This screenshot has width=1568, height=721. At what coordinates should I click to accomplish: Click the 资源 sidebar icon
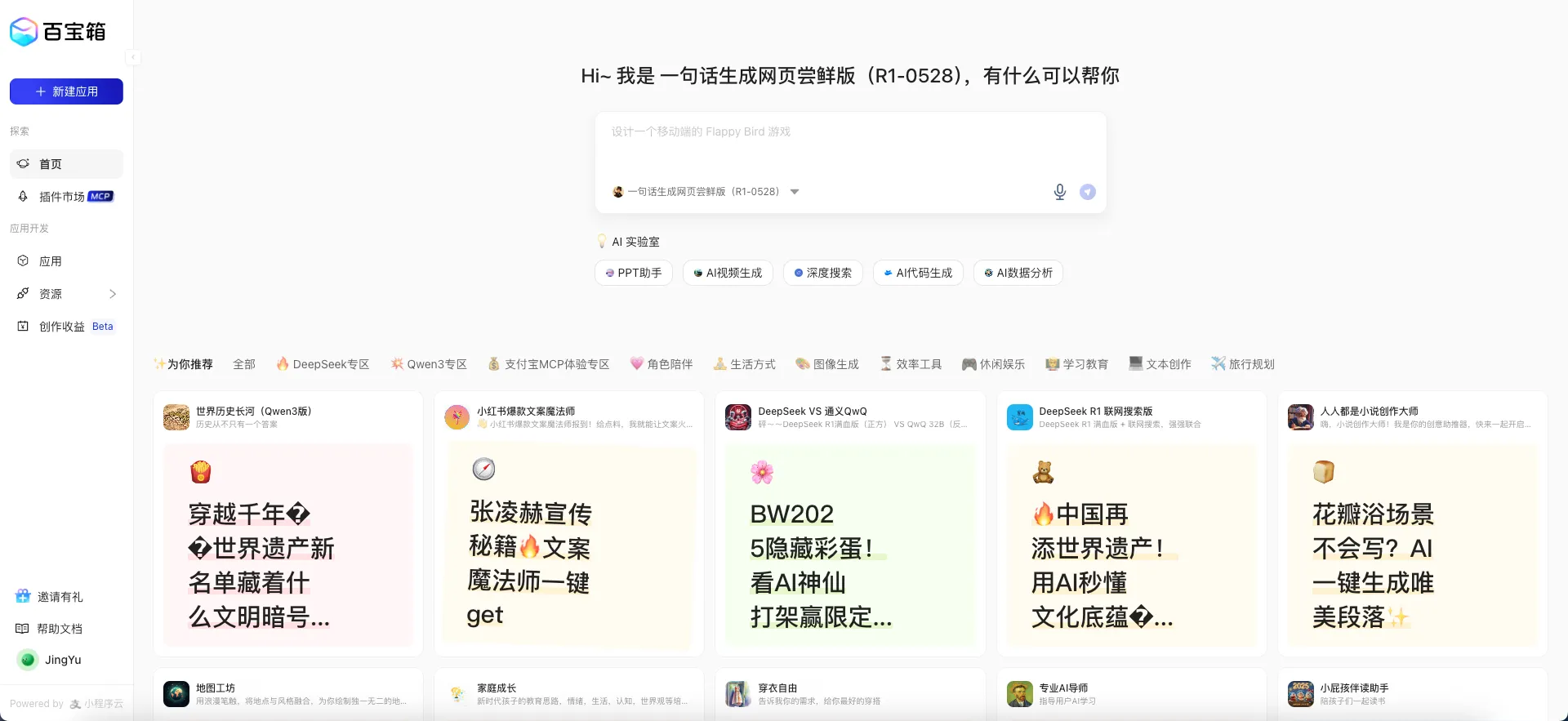point(23,294)
